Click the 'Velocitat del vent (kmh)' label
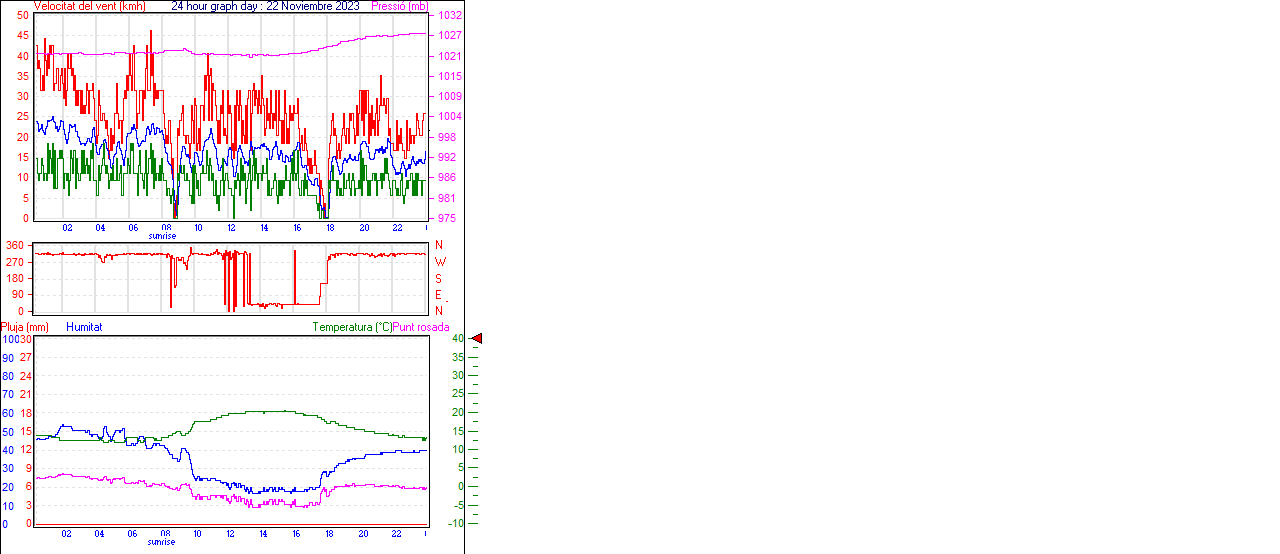The image size is (1280, 554). (89, 6)
